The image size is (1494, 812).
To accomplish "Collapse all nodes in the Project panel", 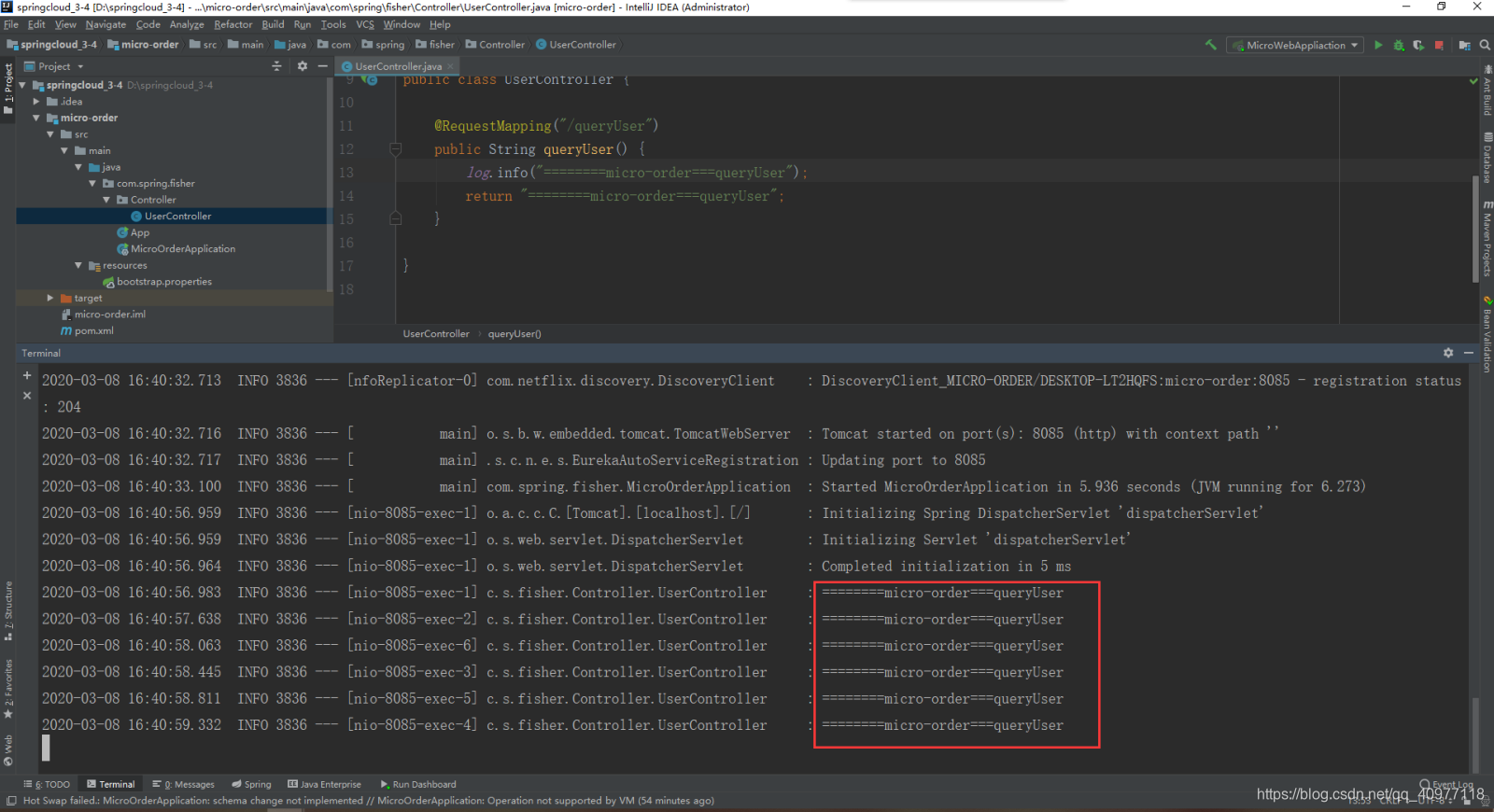I will click(x=276, y=66).
